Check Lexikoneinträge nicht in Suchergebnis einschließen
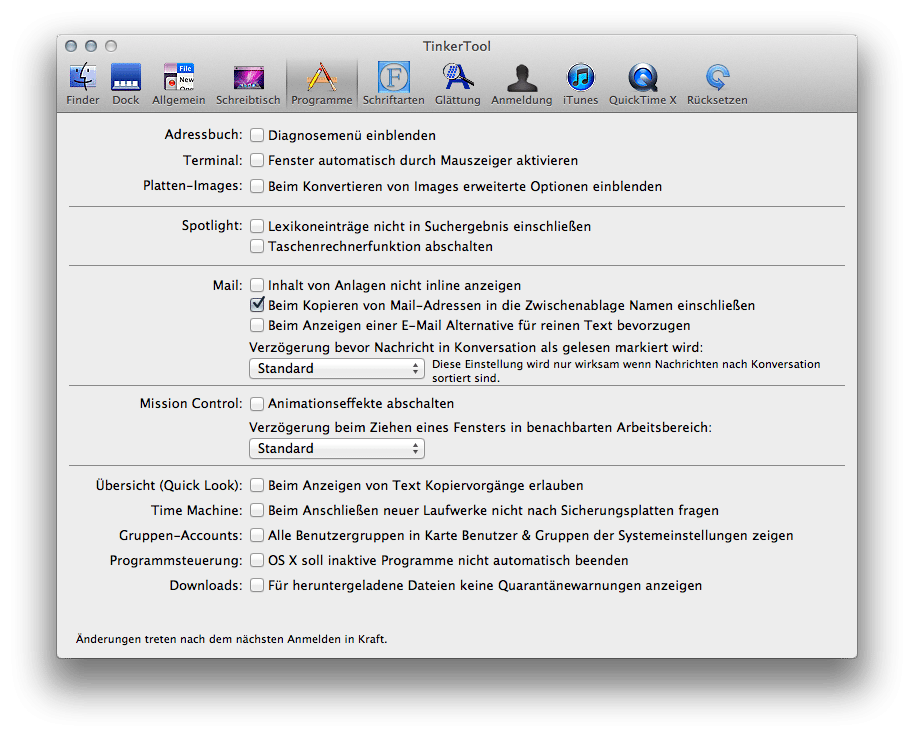The width and height of the screenshot is (914, 737). [x=256, y=226]
